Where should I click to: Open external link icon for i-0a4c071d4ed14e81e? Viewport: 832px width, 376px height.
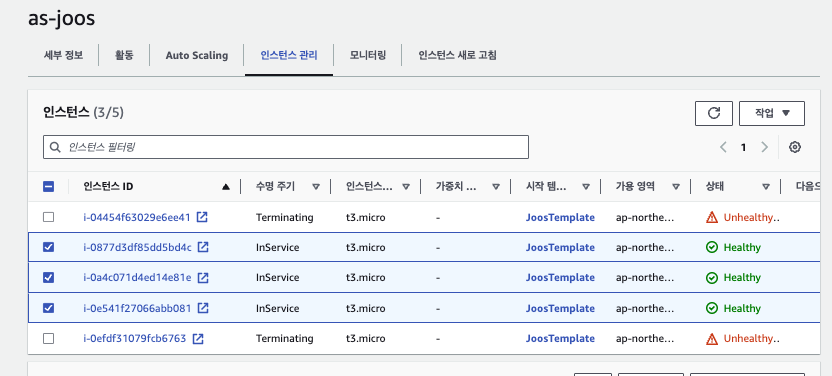point(203,277)
